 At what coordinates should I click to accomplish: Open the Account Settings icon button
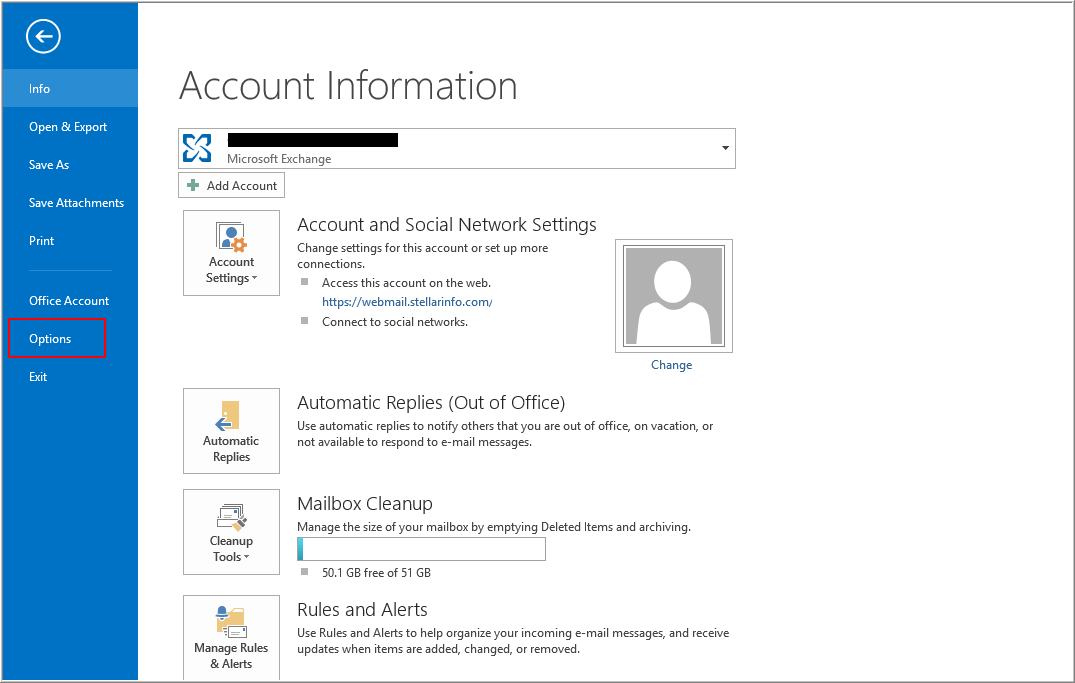pyautogui.click(x=231, y=237)
